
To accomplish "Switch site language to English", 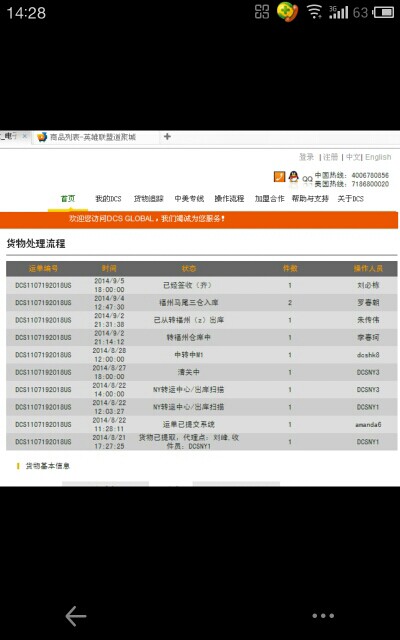I will click(378, 157).
